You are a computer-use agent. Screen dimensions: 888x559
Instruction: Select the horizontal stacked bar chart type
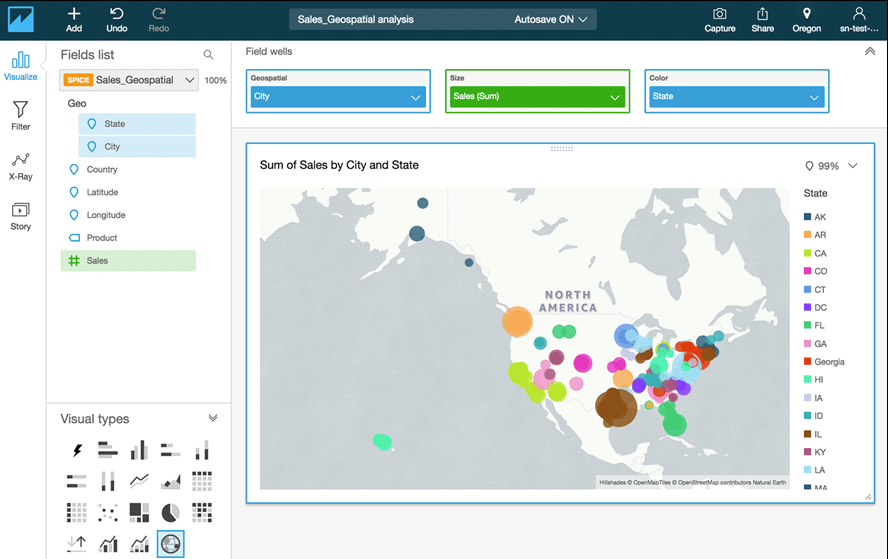click(x=170, y=450)
